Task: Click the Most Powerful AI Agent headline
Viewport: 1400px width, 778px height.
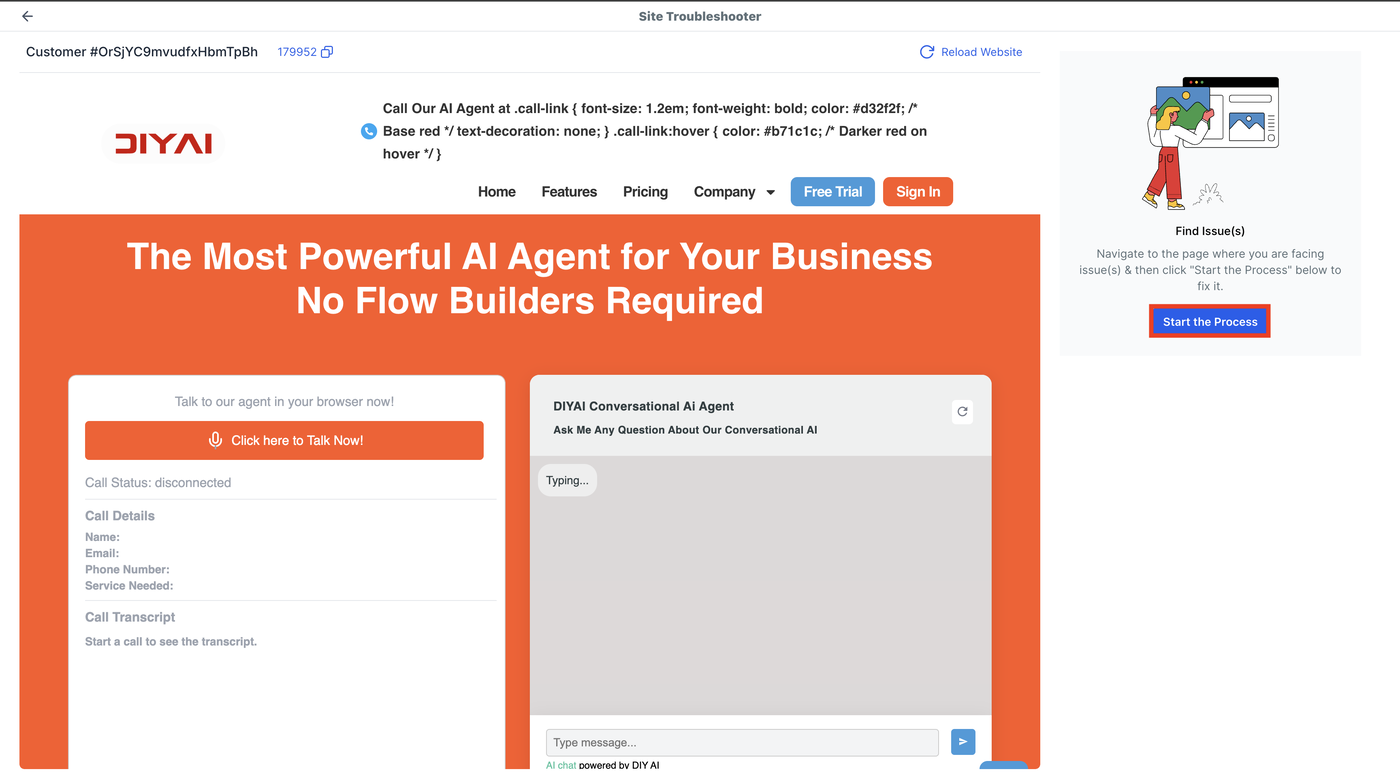Action: click(530, 279)
